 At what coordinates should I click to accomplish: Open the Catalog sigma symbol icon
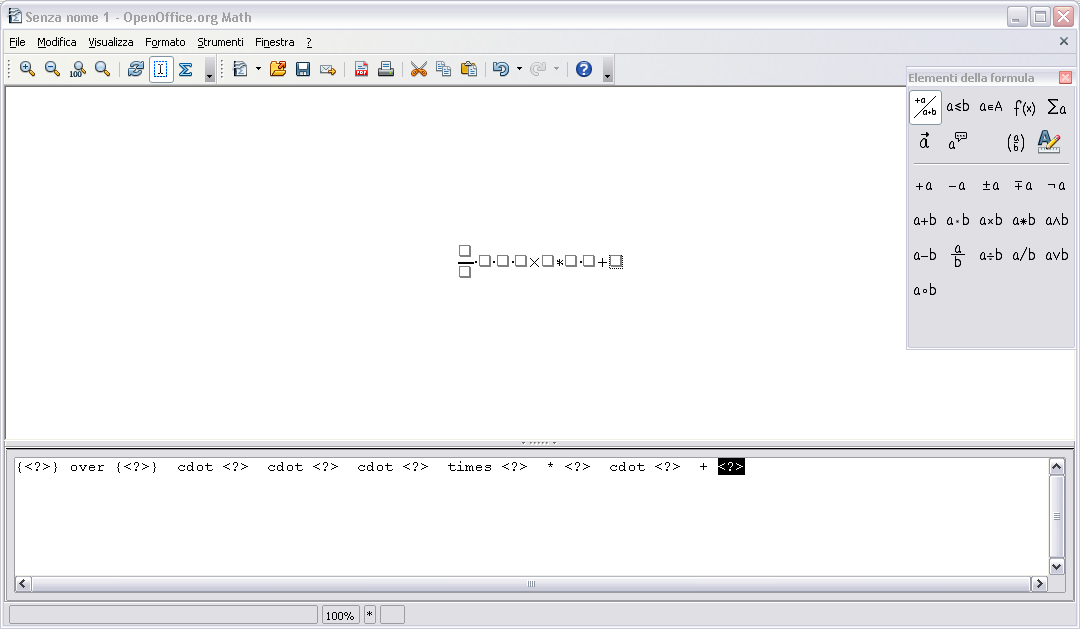pos(185,69)
